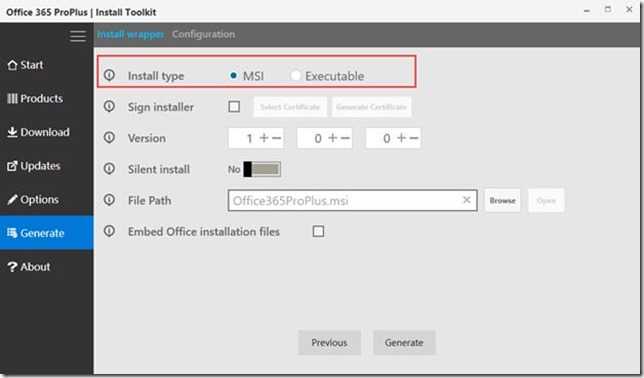This screenshot has width=644, height=378.
Task: Maximize the Install Toolkit window
Action: click(x=608, y=9)
